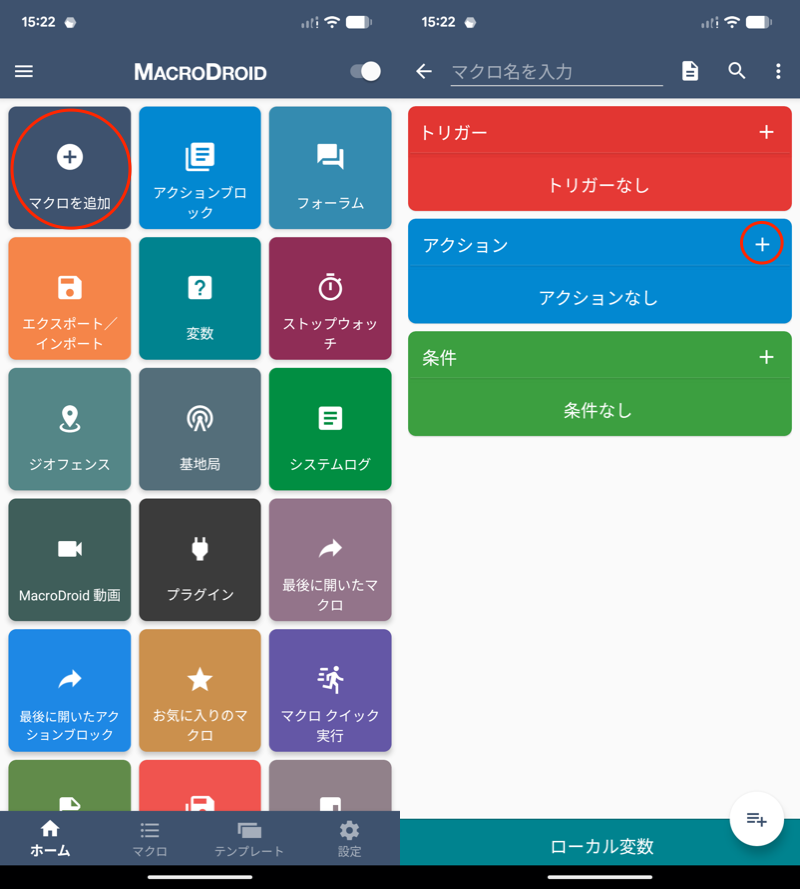The width and height of the screenshot is (800, 889).
Task: Open the フォーラム (Forum) tile
Action: tap(330, 168)
